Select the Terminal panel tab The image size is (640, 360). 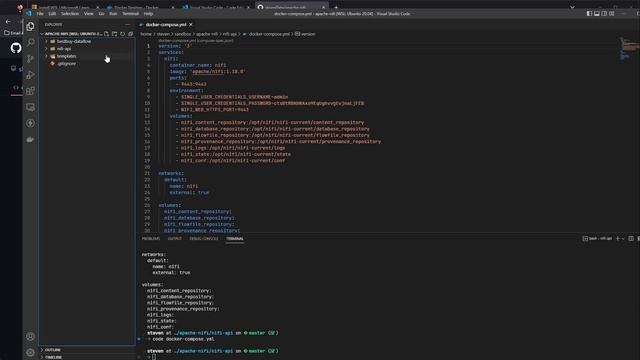(x=235, y=239)
